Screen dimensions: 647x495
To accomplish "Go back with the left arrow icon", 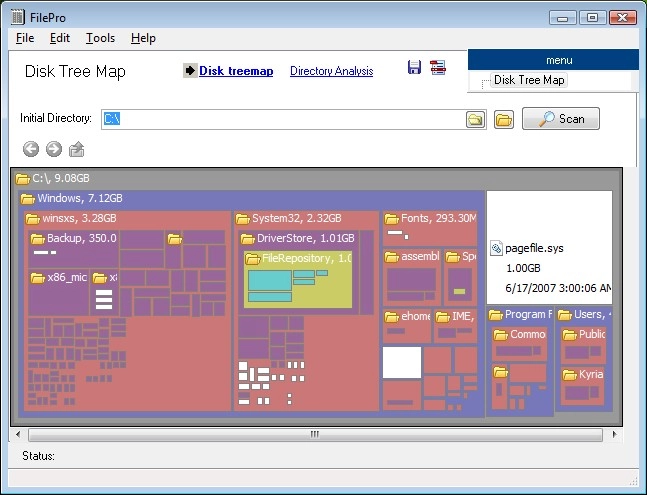I will click(31, 149).
